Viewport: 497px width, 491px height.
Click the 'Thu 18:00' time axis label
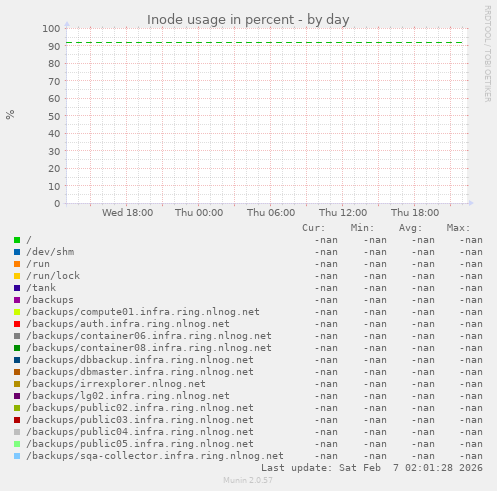(415, 213)
